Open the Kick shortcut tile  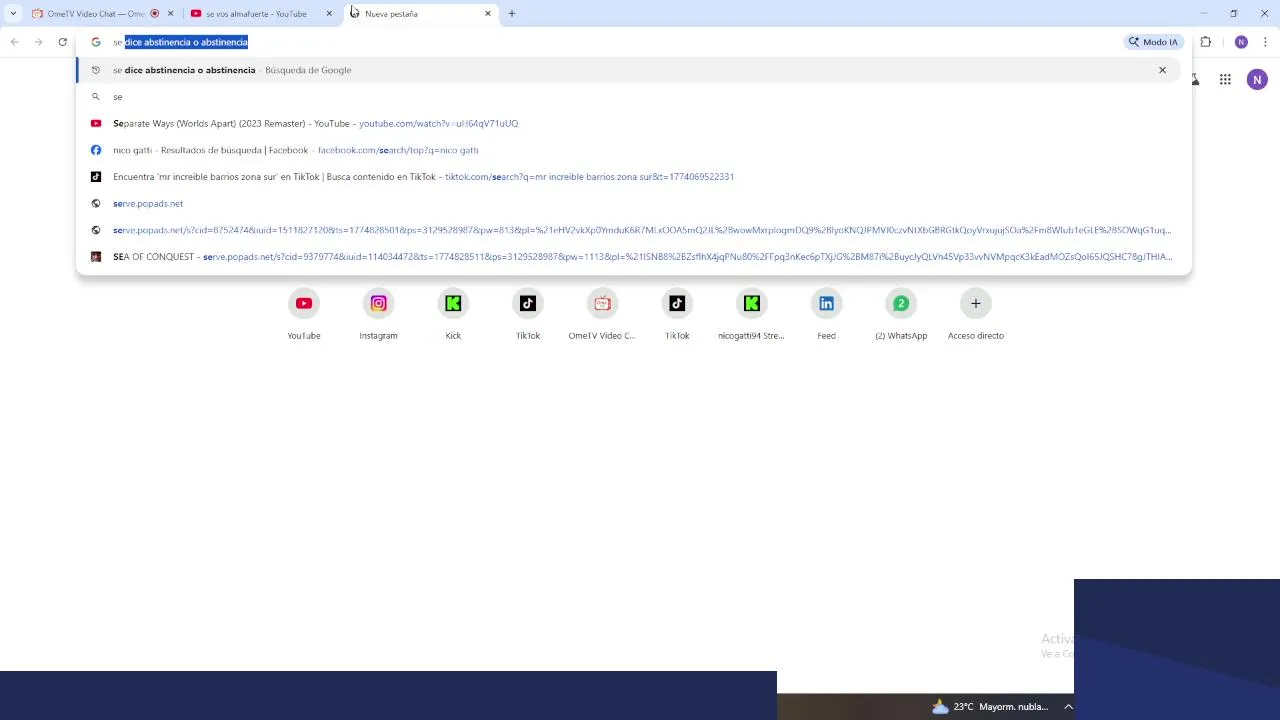click(x=453, y=315)
